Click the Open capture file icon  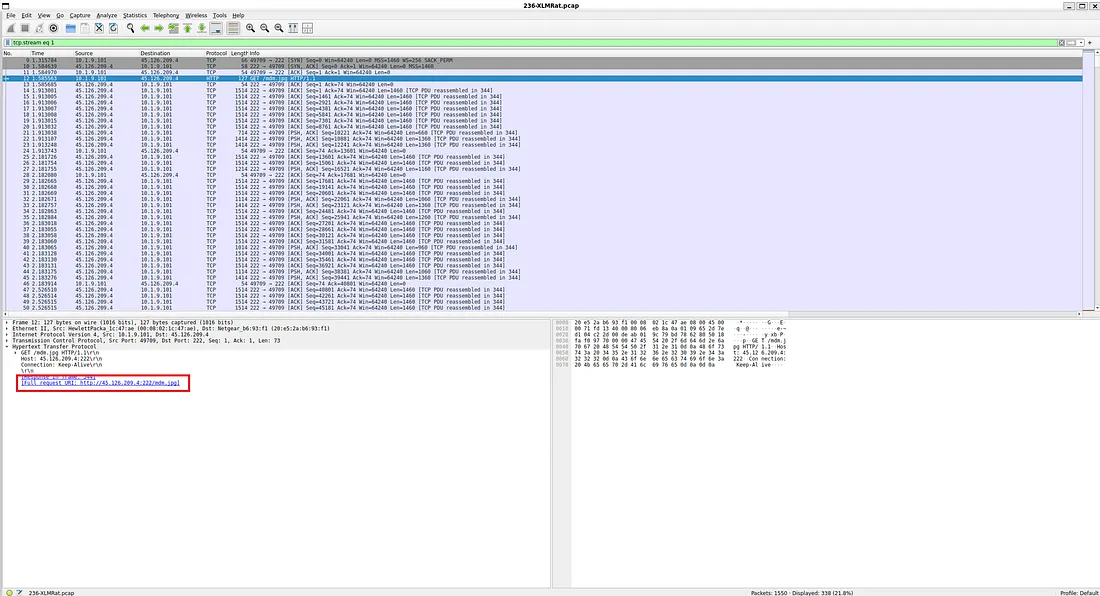[71, 28]
